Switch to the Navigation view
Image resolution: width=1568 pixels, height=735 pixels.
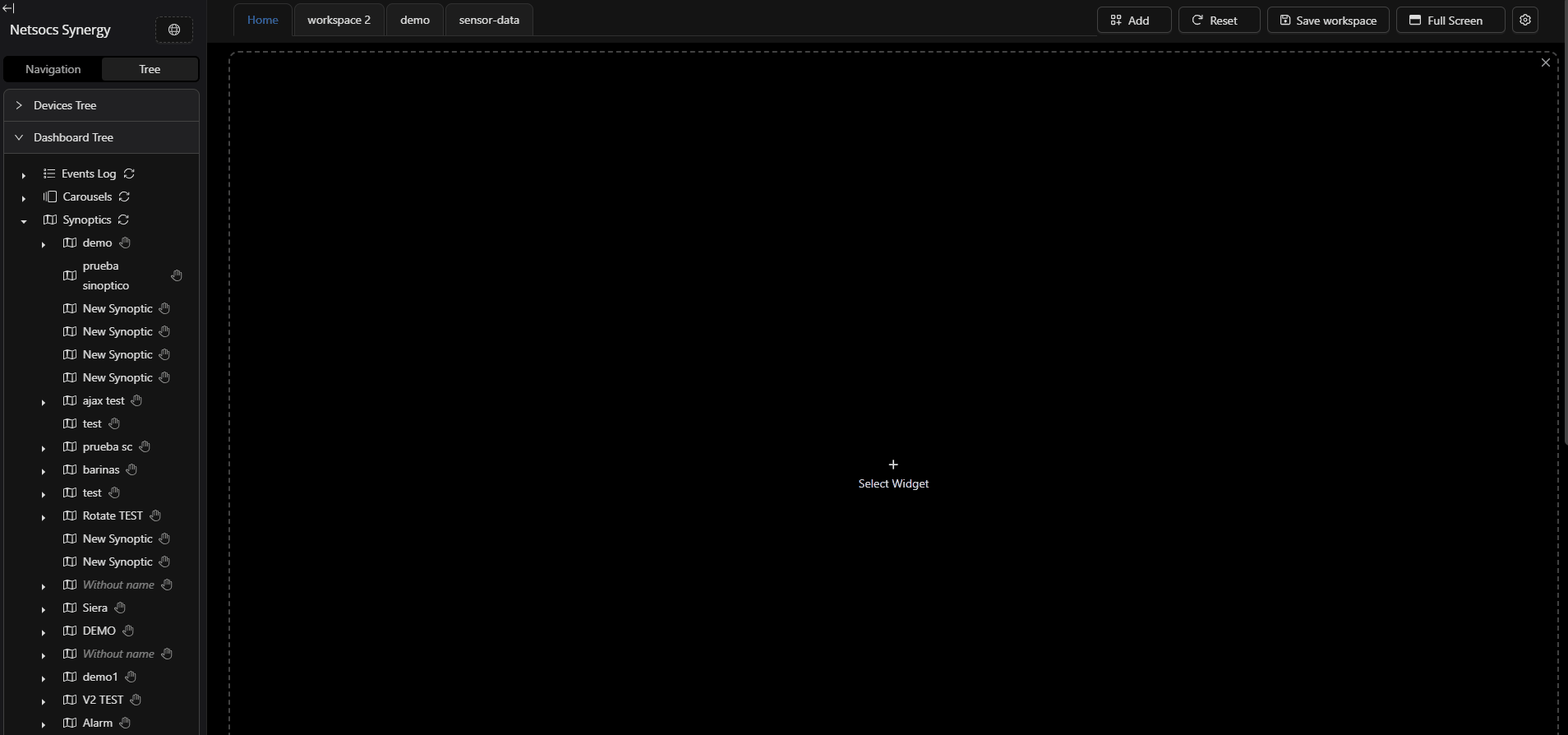tap(53, 69)
